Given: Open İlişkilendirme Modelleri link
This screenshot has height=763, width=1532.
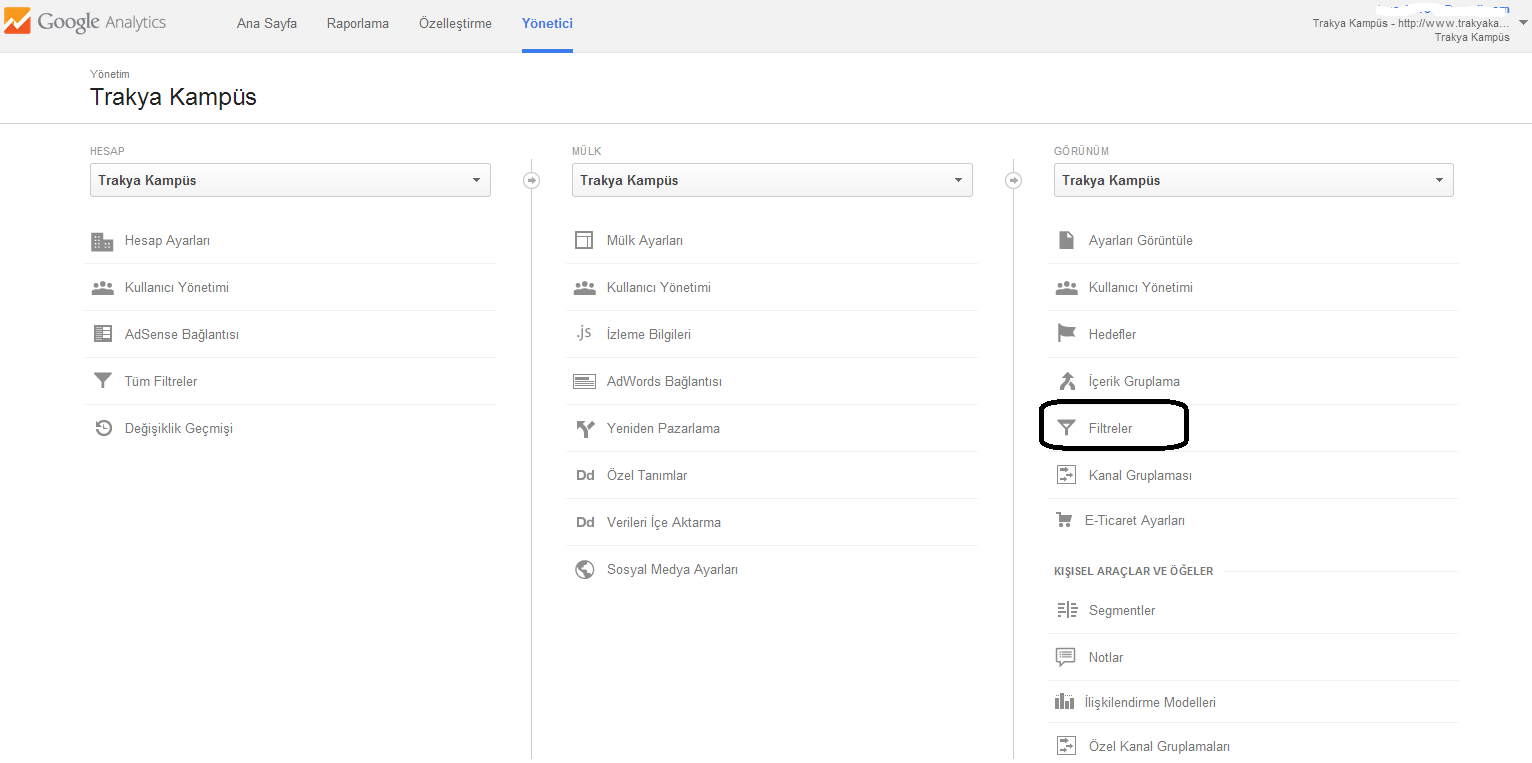Looking at the screenshot, I should pyautogui.click(x=1150, y=703).
